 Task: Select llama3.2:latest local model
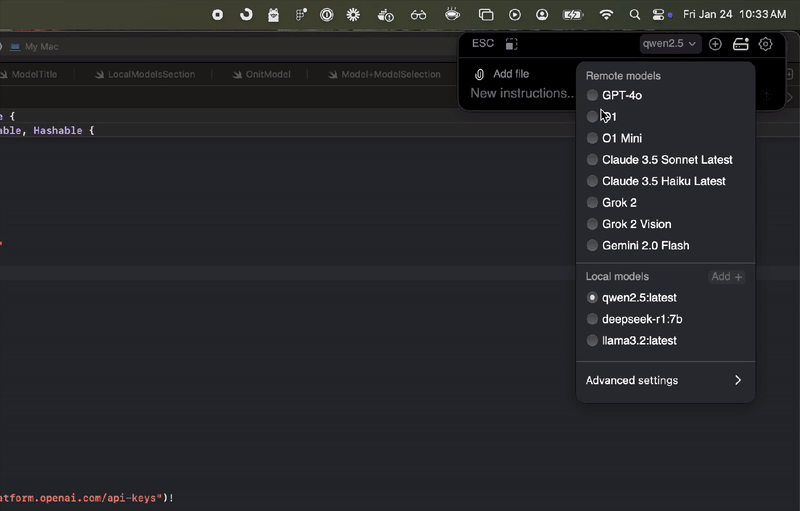(x=638, y=341)
